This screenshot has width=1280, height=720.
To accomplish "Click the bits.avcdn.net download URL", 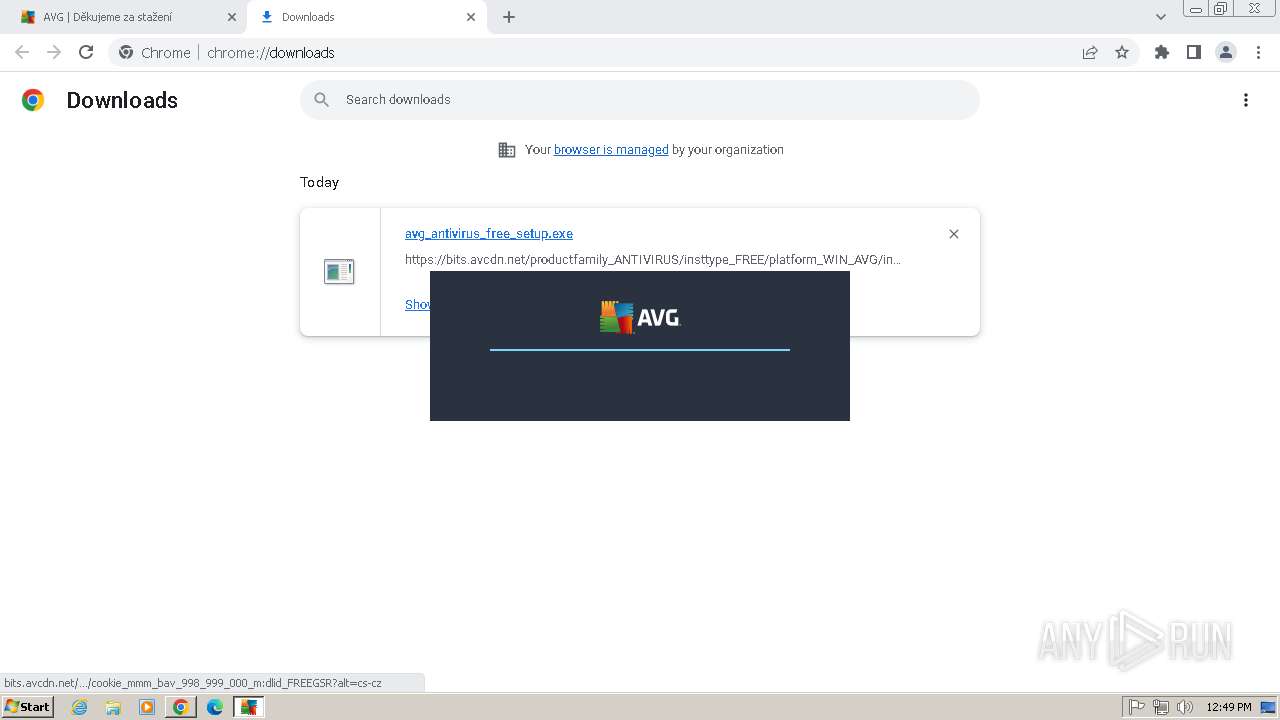I will point(653,260).
